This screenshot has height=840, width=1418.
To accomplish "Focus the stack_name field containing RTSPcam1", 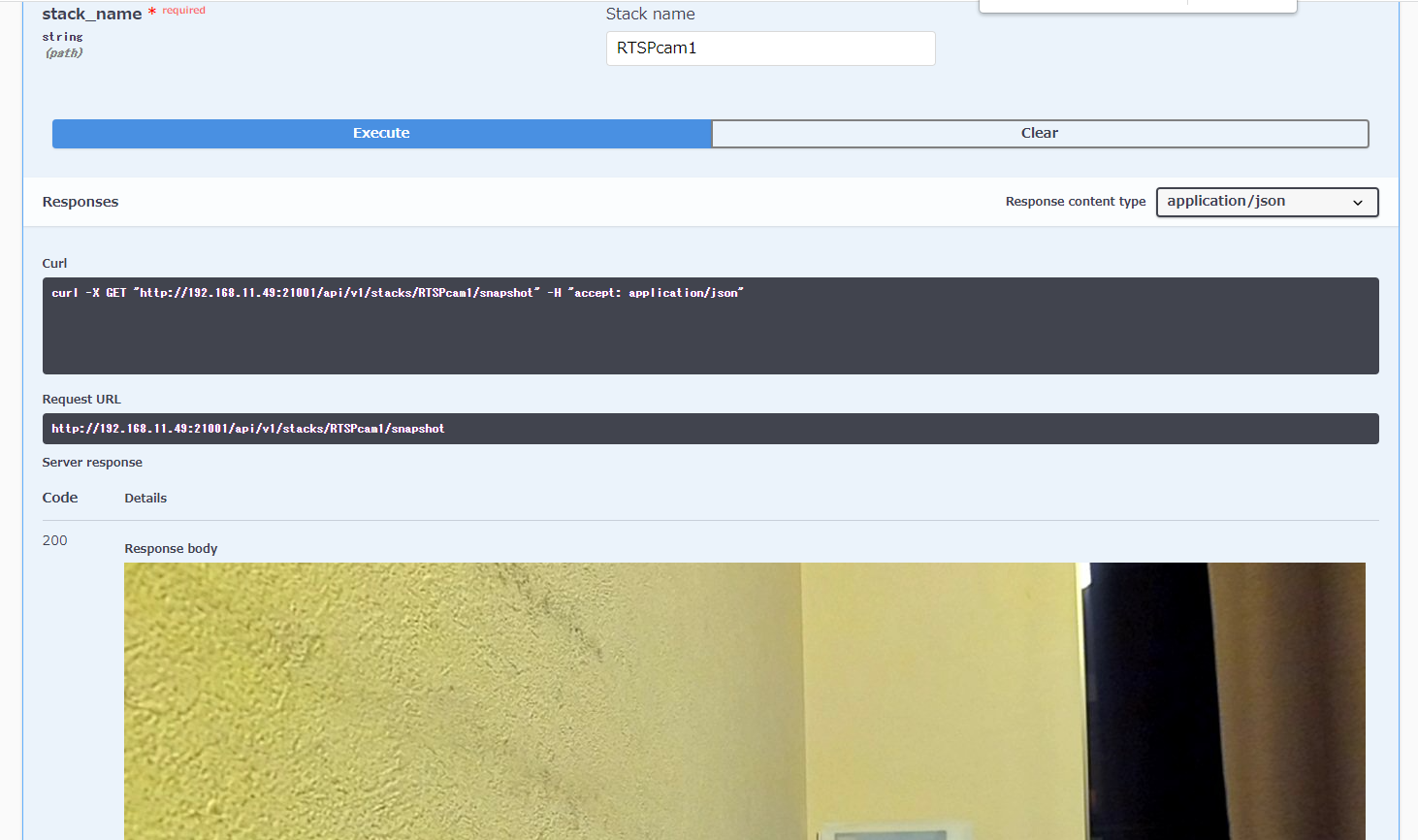I will (770, 48).
